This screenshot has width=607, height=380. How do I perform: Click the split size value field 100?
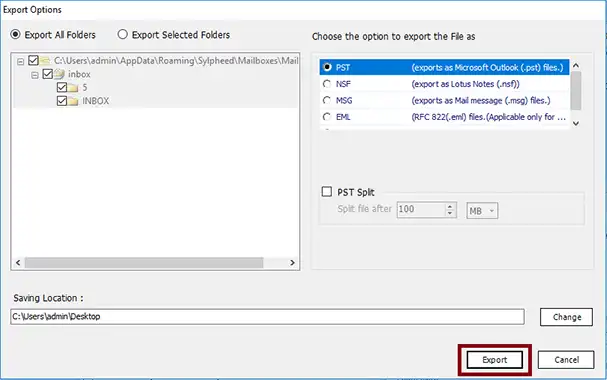click(421, 210)
